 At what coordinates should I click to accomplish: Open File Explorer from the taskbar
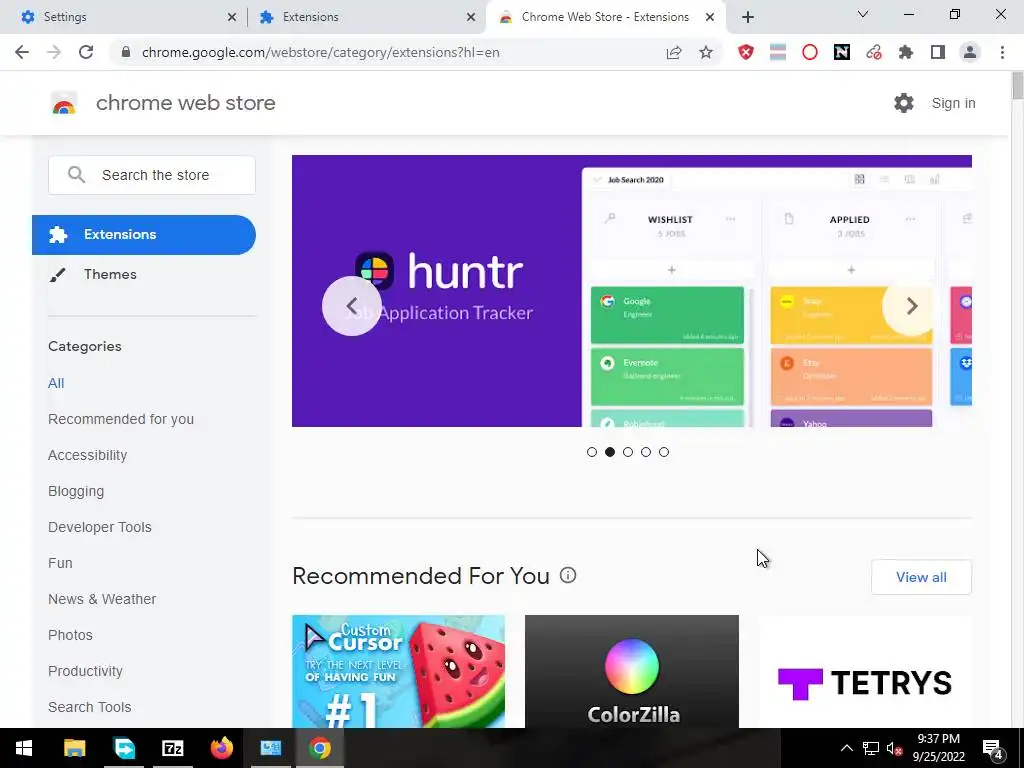coord(74,748)
